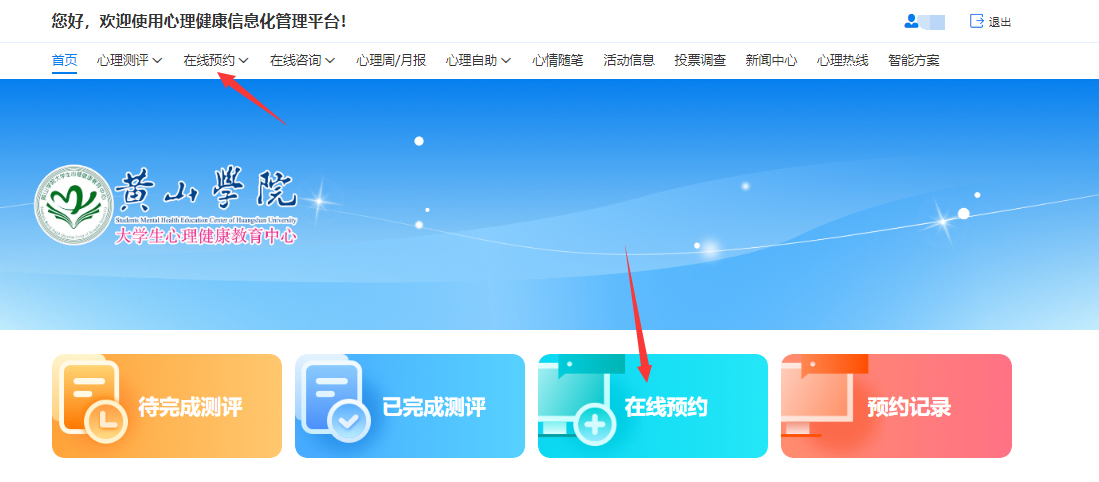Click the 待完成测评 document clock icon
1099x482 pixels.
click(x=91, y=401)
